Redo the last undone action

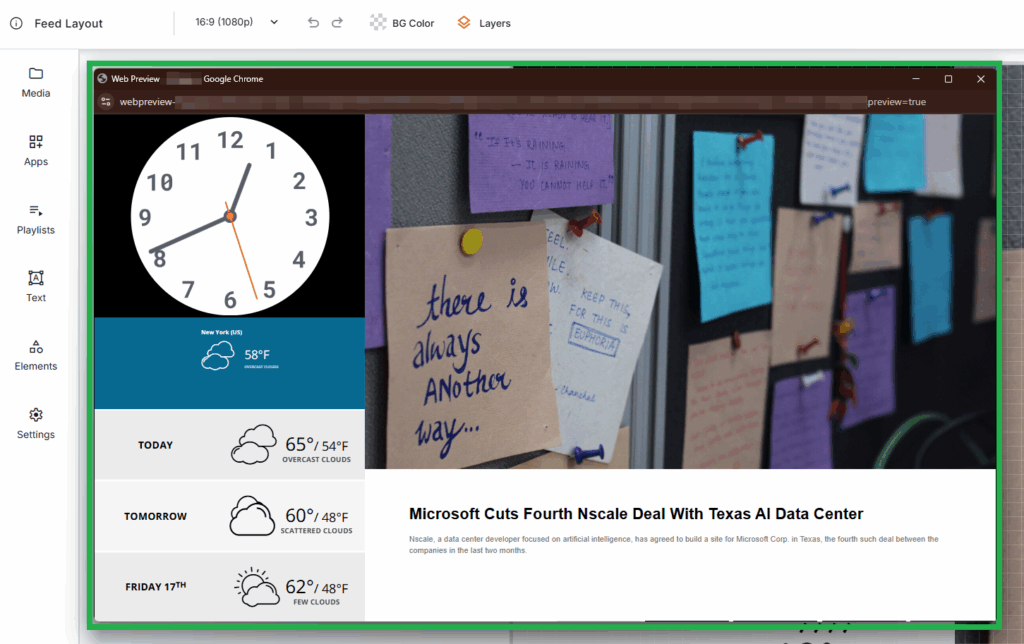(x=337, y=23)
